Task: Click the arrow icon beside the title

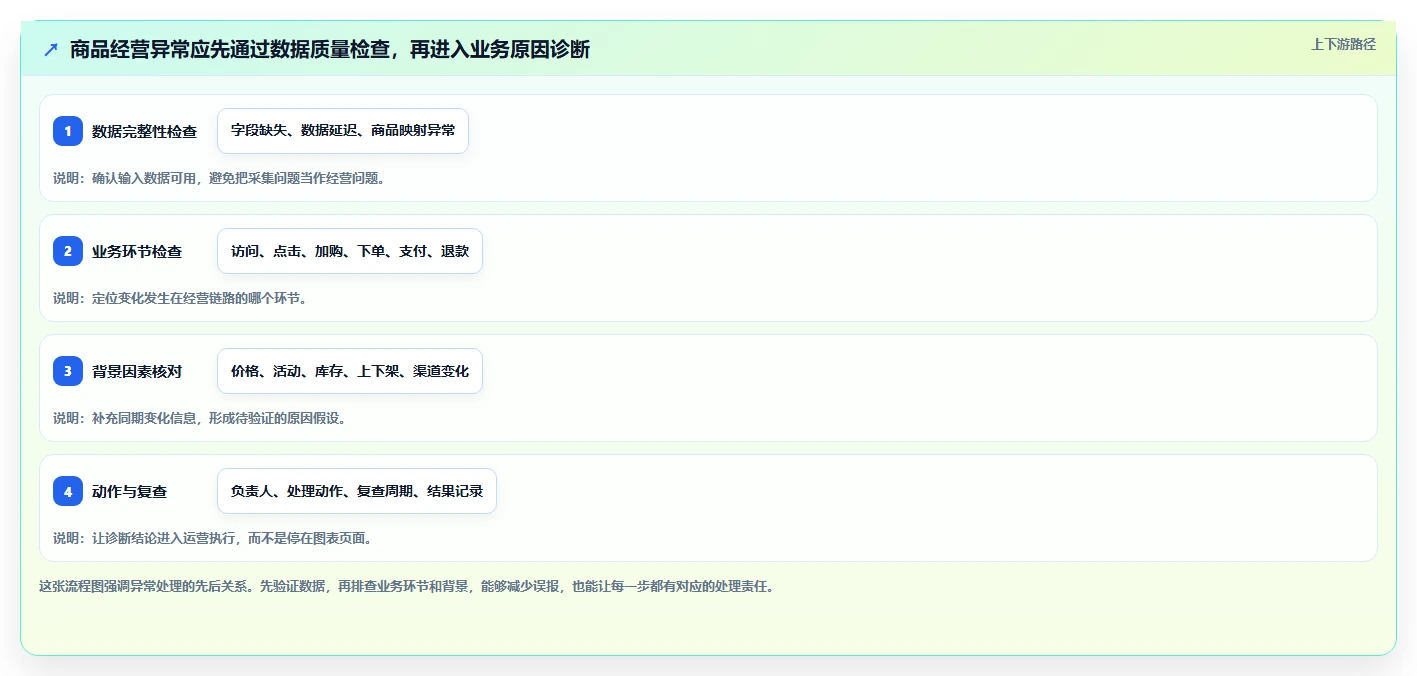Action: tap(51, 49)
